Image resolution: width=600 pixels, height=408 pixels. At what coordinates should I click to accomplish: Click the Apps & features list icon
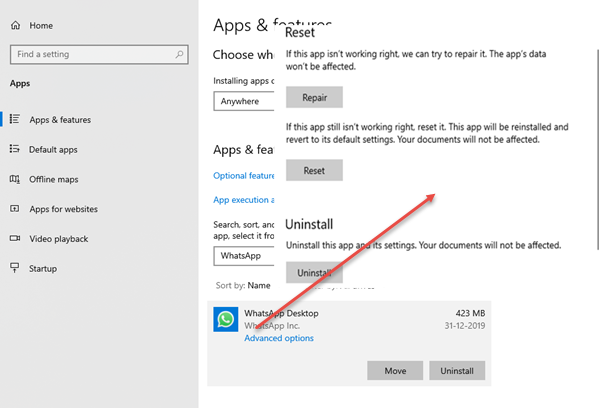pyautogui.click(x=15, y=119)
